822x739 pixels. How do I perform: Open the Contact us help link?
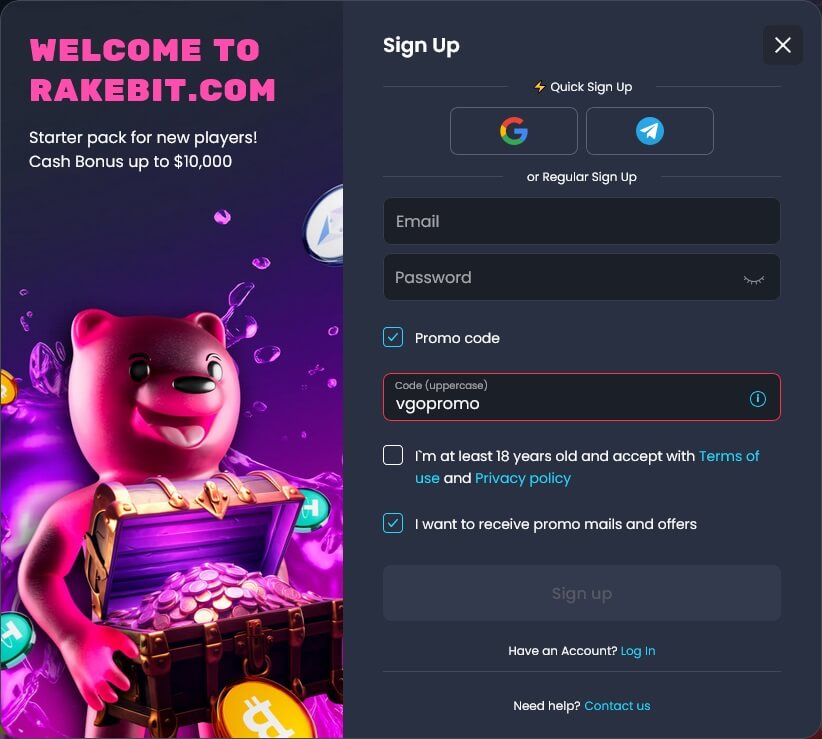tap(617, 705)
